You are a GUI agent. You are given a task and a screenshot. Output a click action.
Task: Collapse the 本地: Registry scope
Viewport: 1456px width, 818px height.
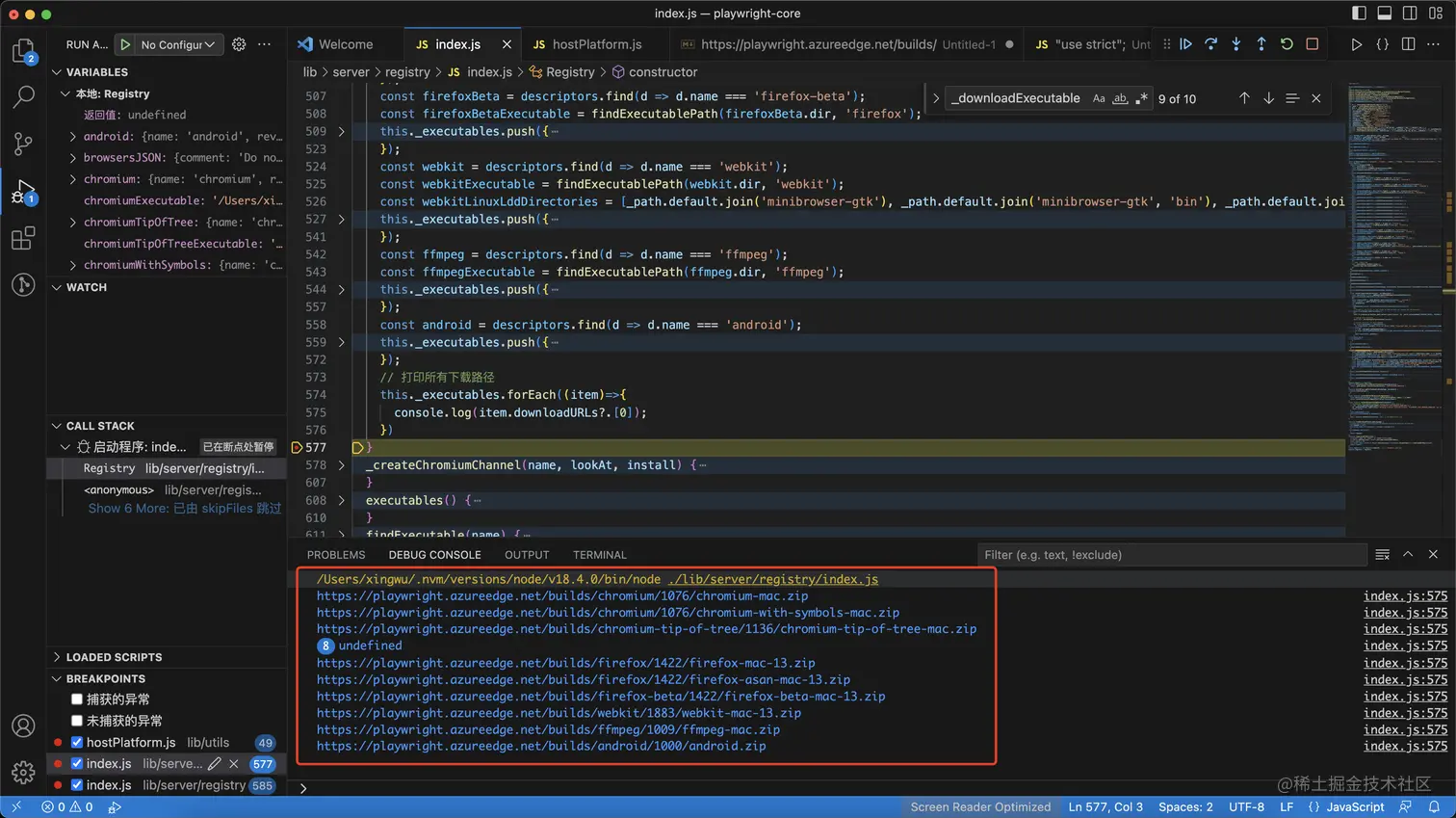point(65,94)
